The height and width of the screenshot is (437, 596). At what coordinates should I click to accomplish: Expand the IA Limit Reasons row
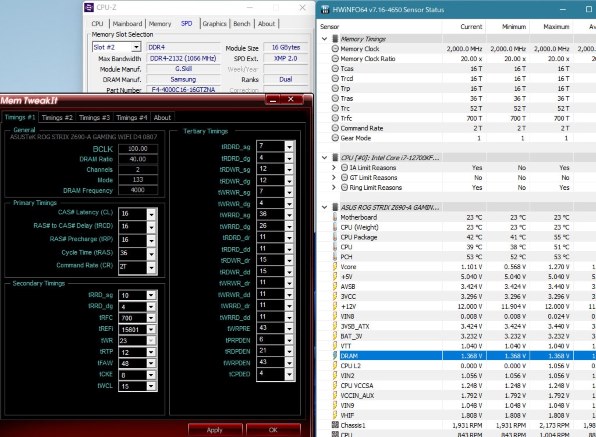click(x=334, y=168)
